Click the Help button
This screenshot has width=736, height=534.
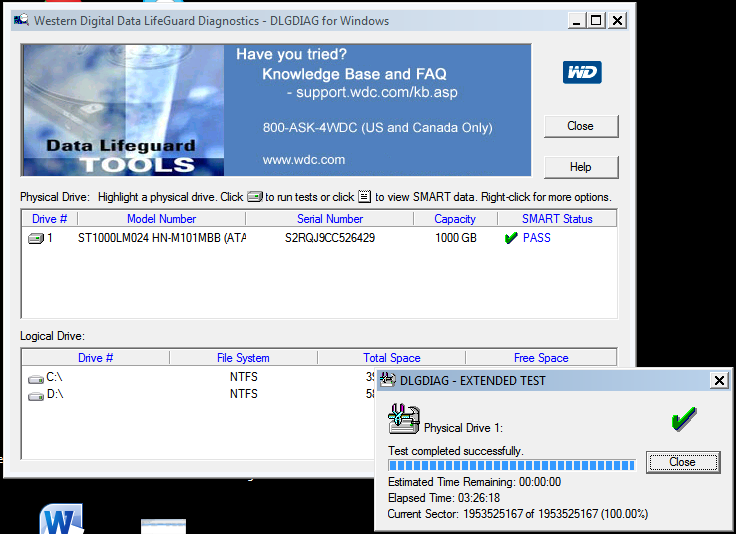(581, 167)
